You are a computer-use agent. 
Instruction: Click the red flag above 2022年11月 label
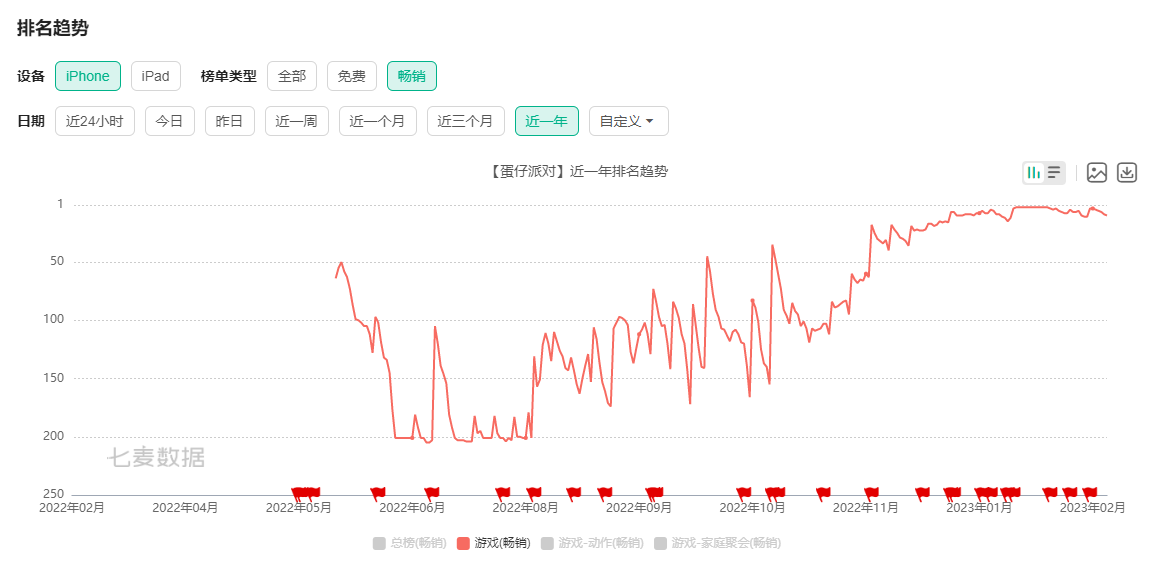pos(871,492)
